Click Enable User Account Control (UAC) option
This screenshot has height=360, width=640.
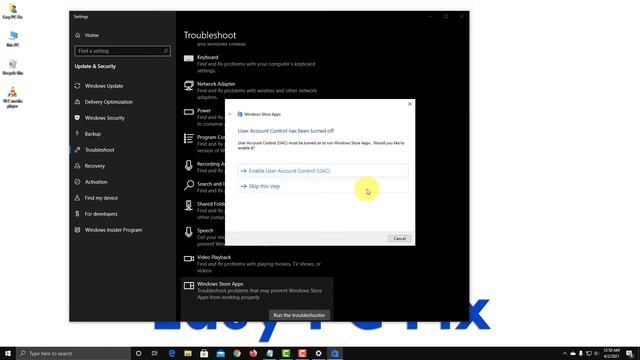322,171
